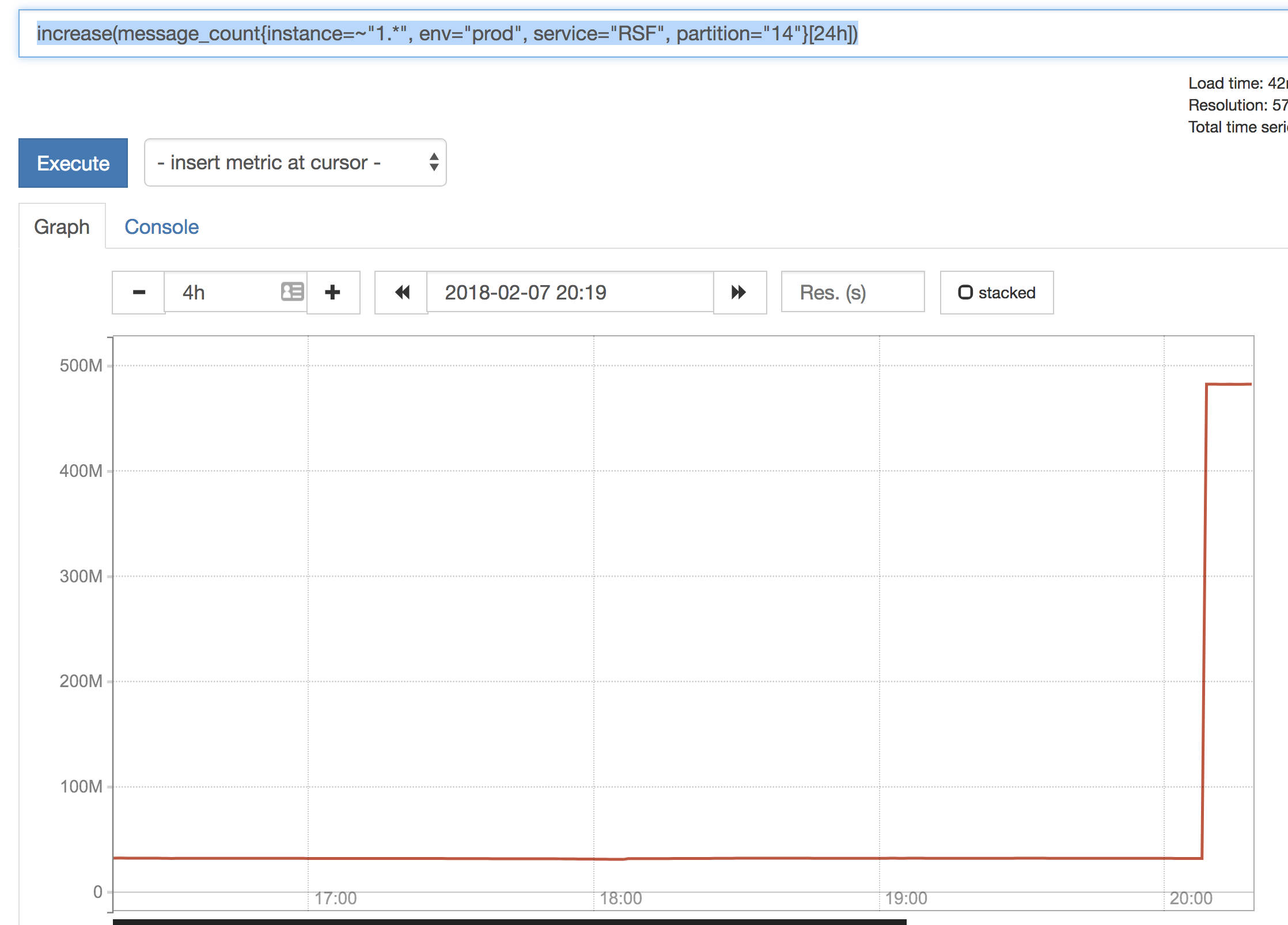The height and width of the screenshot is (925, 1288).
Task: Click the Res. (s) resolution input
Action: pyautogui.click(x=853, y=293)
